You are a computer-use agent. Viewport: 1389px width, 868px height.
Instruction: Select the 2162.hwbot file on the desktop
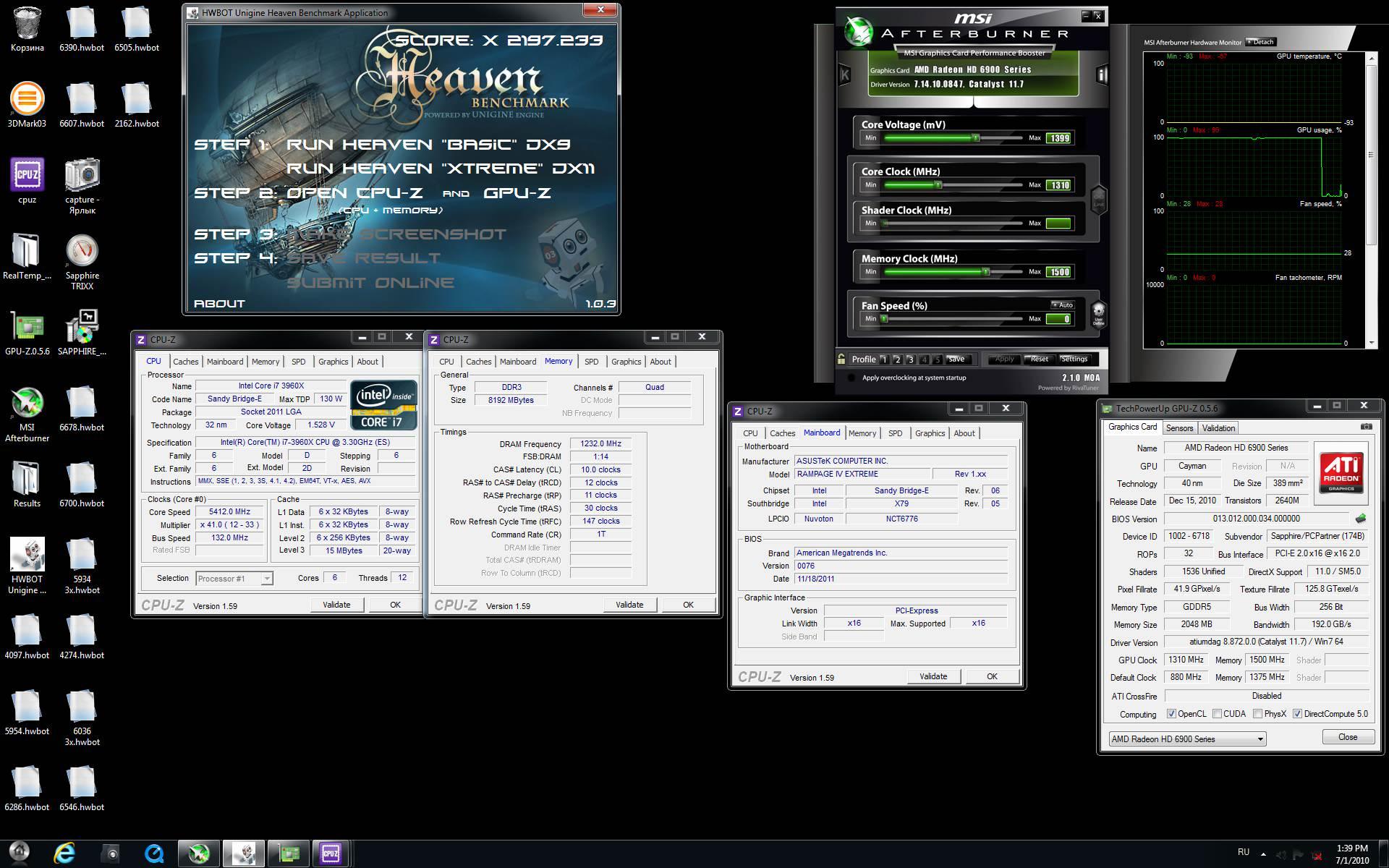click(137, 105)
